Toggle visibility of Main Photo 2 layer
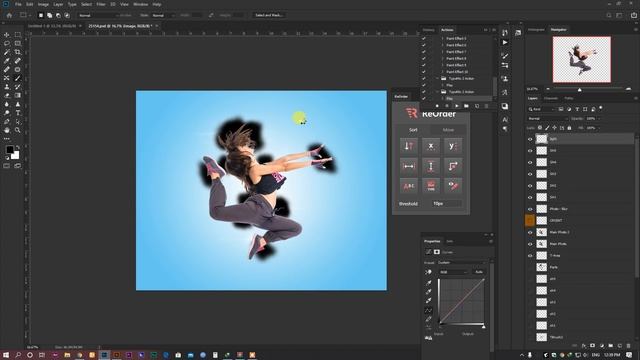Screen dimensions: 640x360 tap(530, 232)
